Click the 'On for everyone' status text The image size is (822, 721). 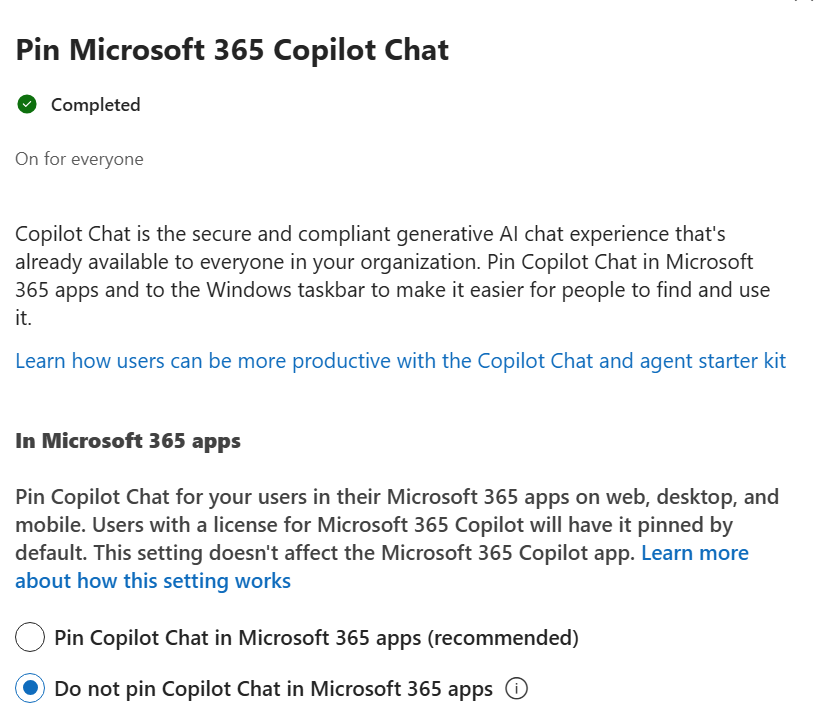coord(79,159)
